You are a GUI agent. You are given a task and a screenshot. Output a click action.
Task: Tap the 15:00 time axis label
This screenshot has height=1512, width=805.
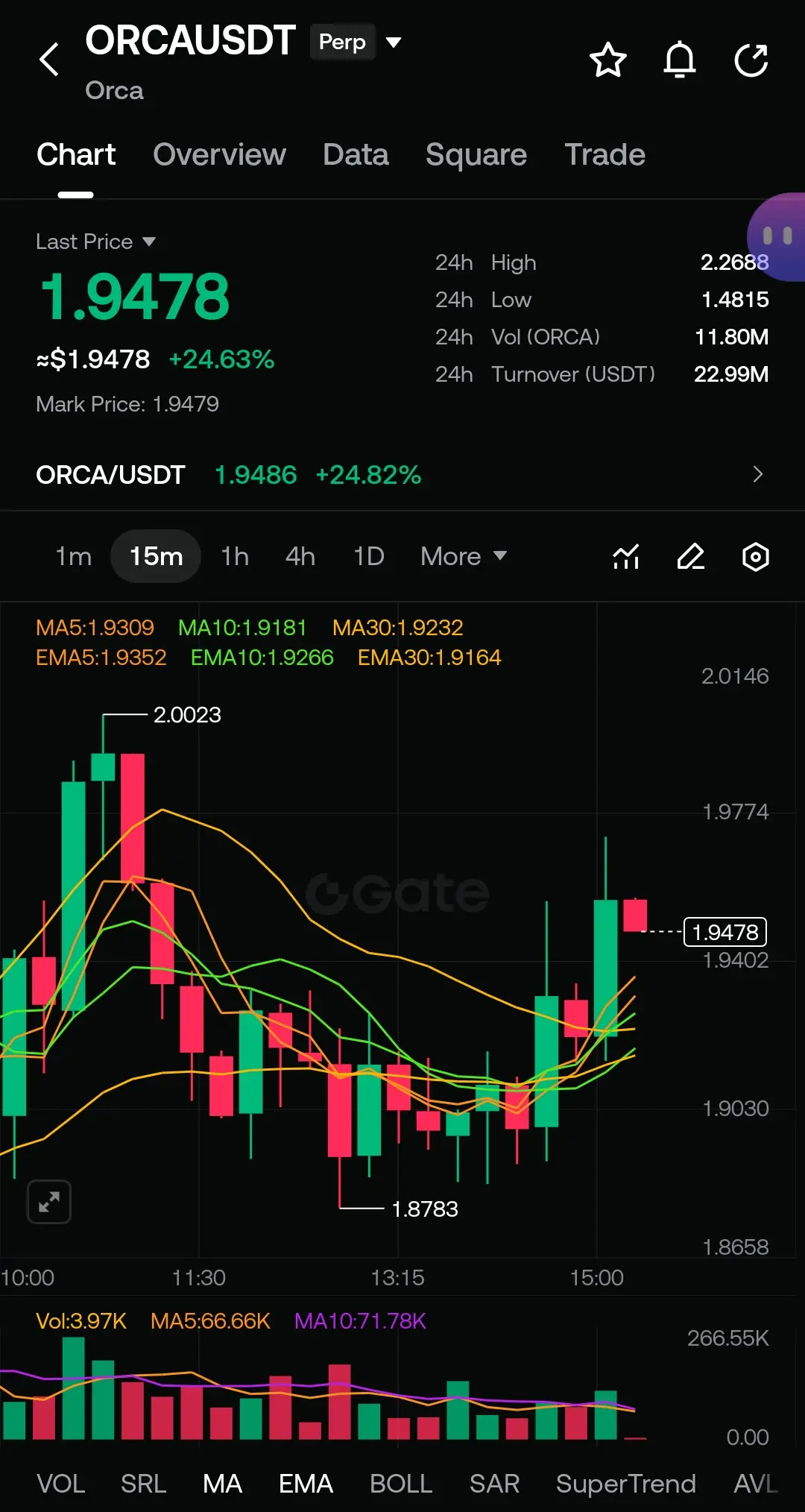pyautogui.click(x=596, y=1277)
